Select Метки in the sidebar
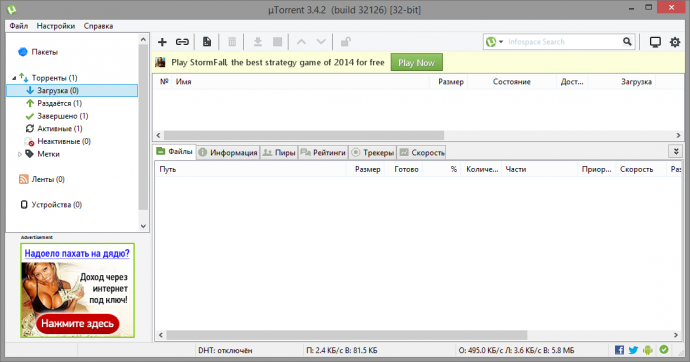Image resolution: width=690 pixels, height=362 pixels. (x=48, y=154)
